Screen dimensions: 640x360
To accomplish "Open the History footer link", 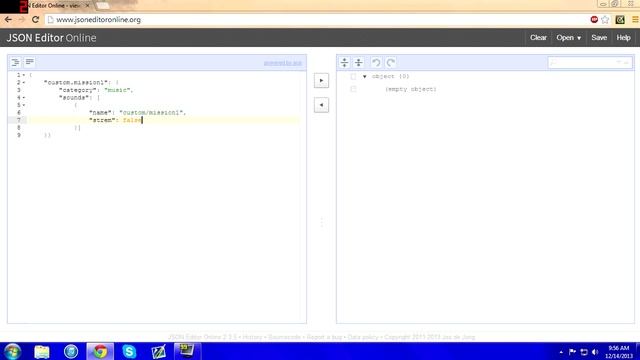I will click(252, 337).
